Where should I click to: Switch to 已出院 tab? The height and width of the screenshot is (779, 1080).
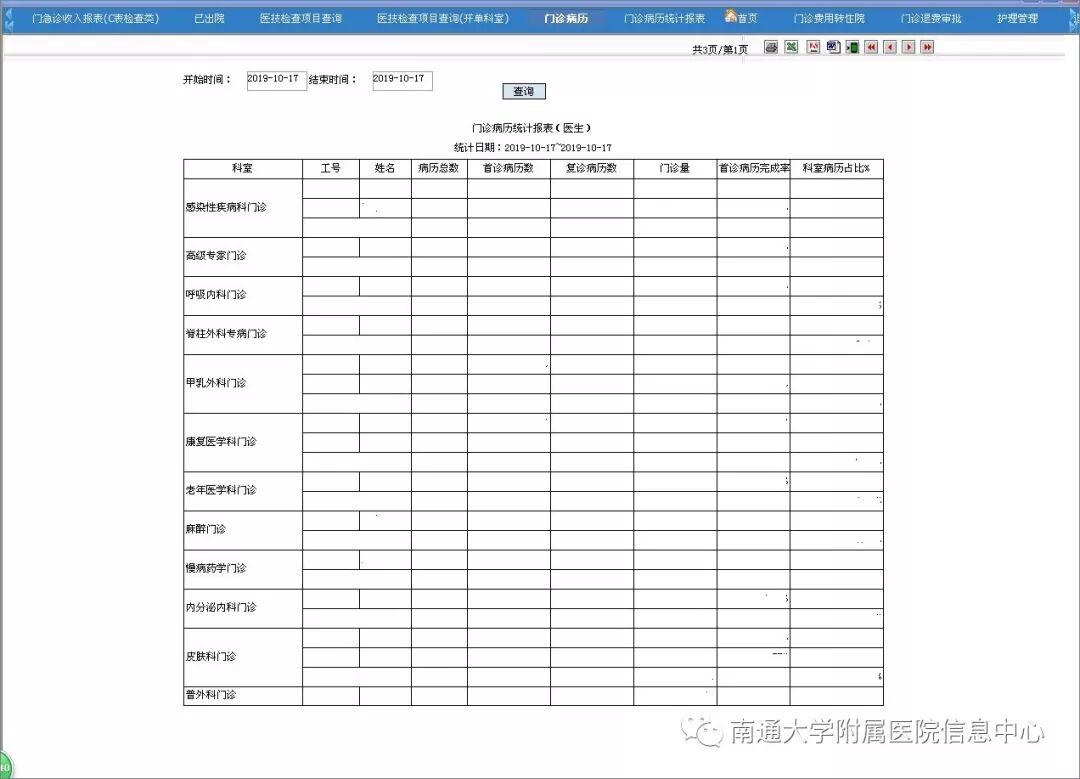(209, 19)
